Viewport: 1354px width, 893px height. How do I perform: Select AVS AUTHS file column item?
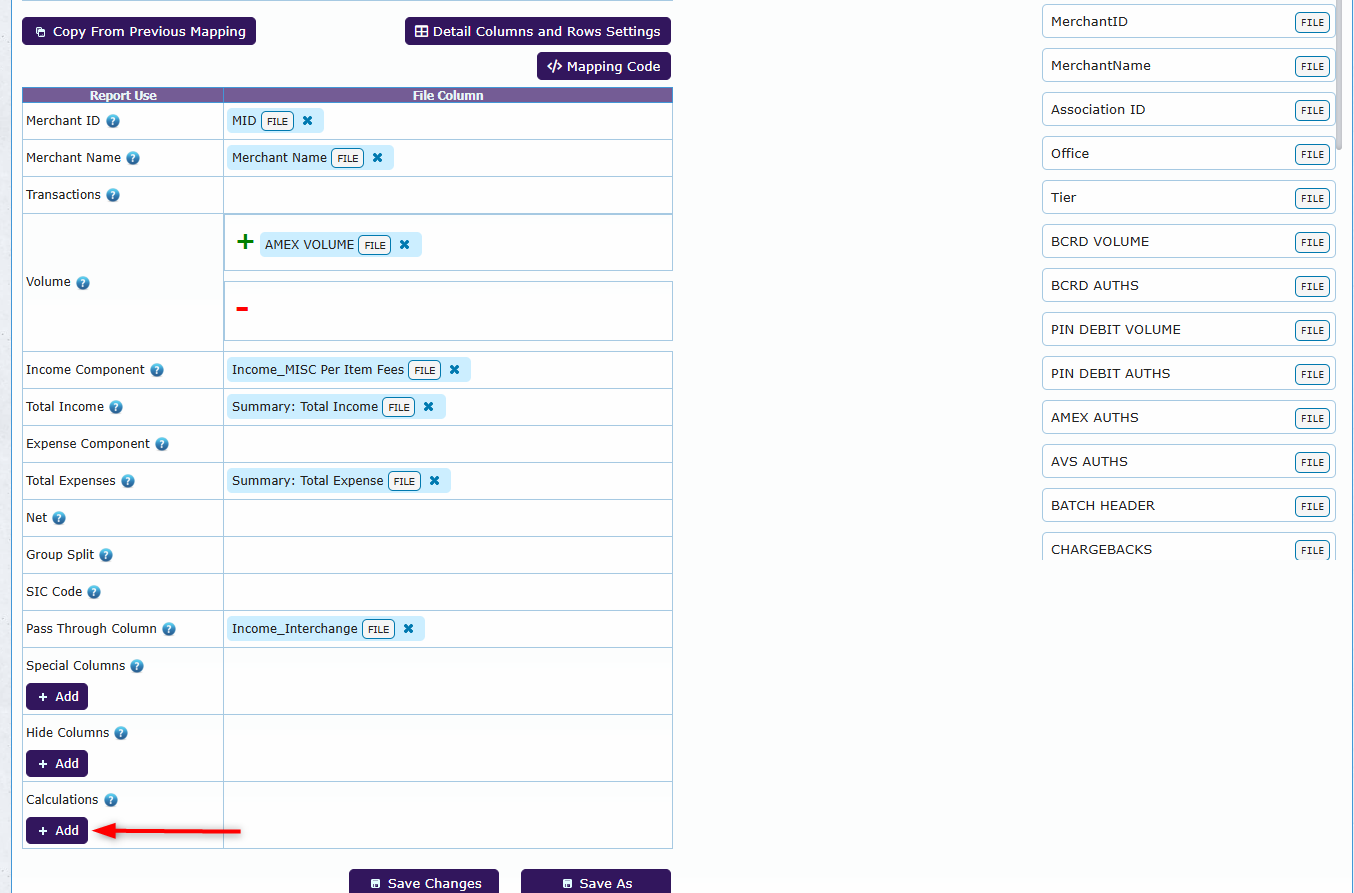(x=1189, y=462)
